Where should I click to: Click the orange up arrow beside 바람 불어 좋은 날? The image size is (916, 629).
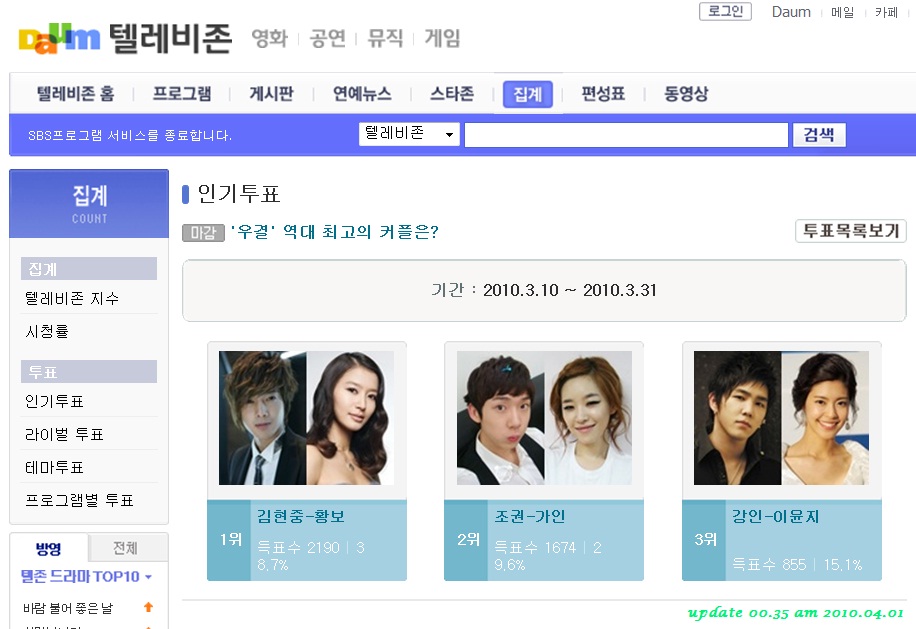[x=148, y=607]
